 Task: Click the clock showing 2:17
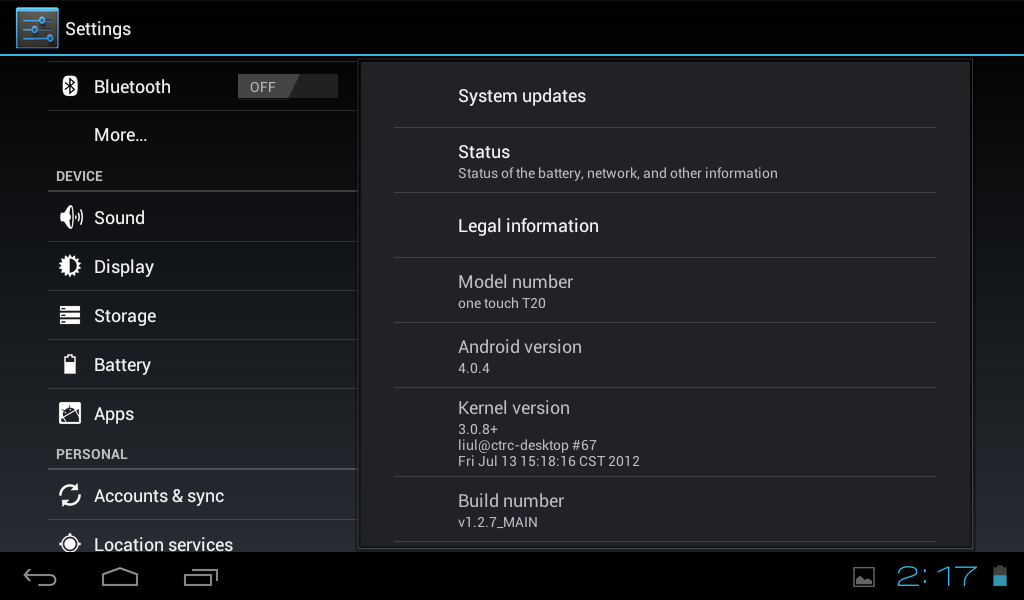pos(936,576)
